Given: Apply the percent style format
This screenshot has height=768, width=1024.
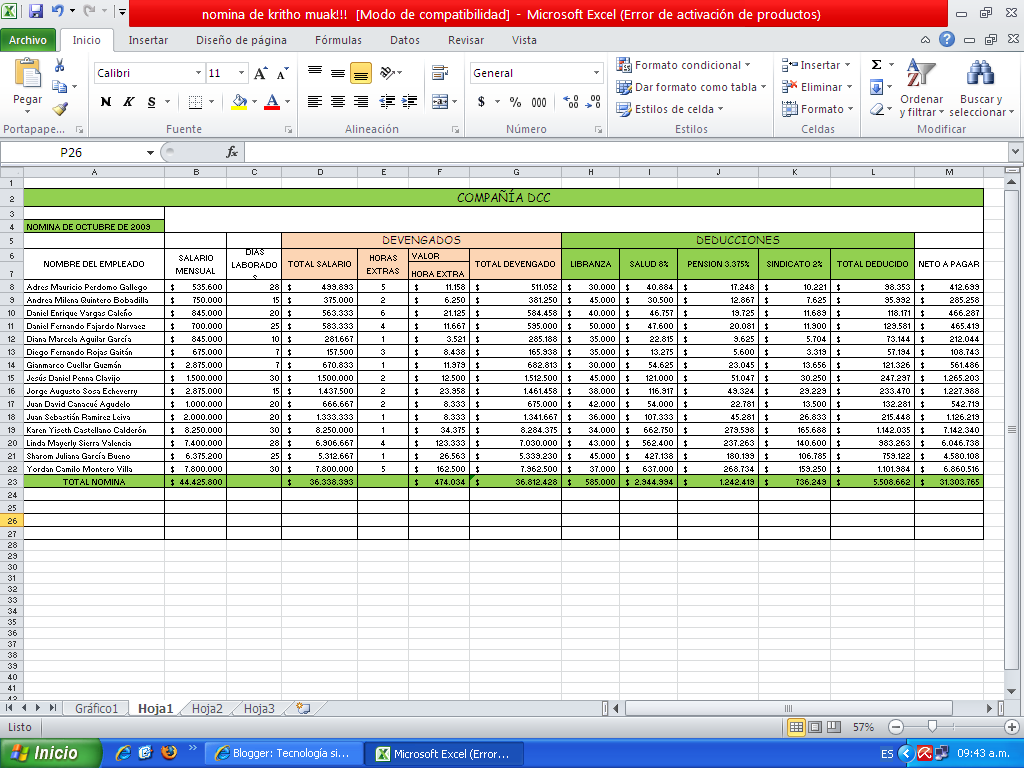Looking at the screenshot, I should tap(515, 102).
